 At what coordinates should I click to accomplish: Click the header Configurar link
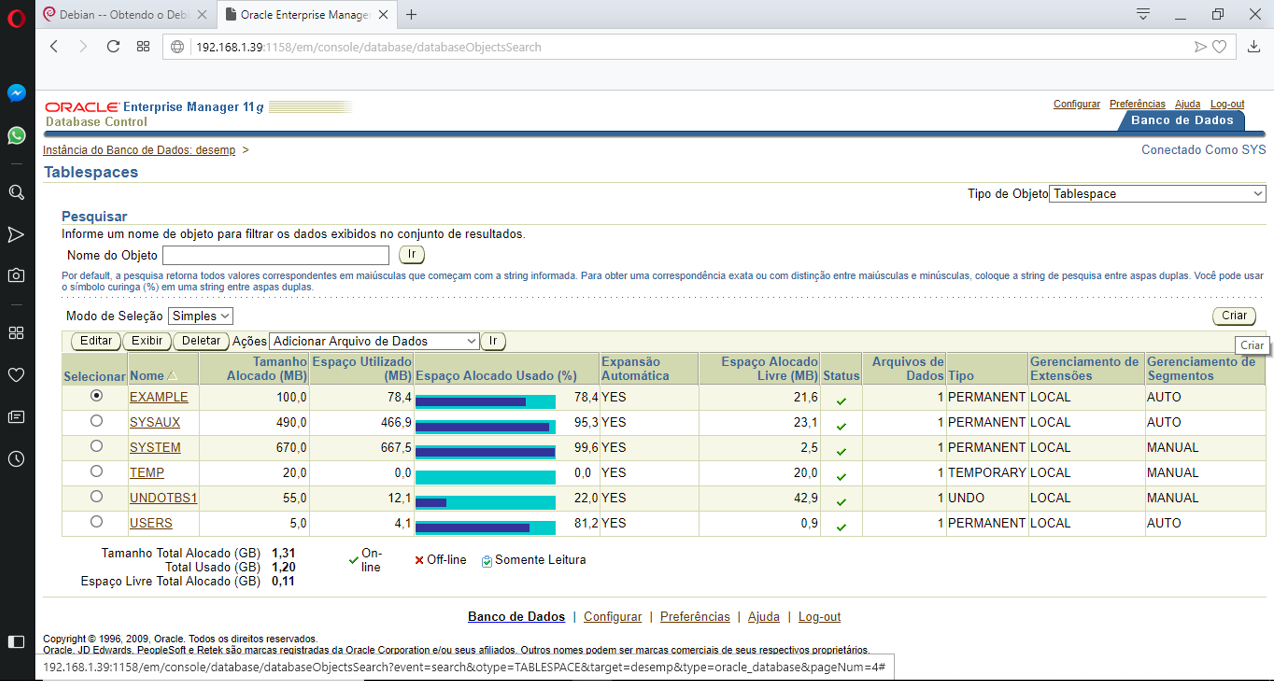click(x=1077, y=104)
